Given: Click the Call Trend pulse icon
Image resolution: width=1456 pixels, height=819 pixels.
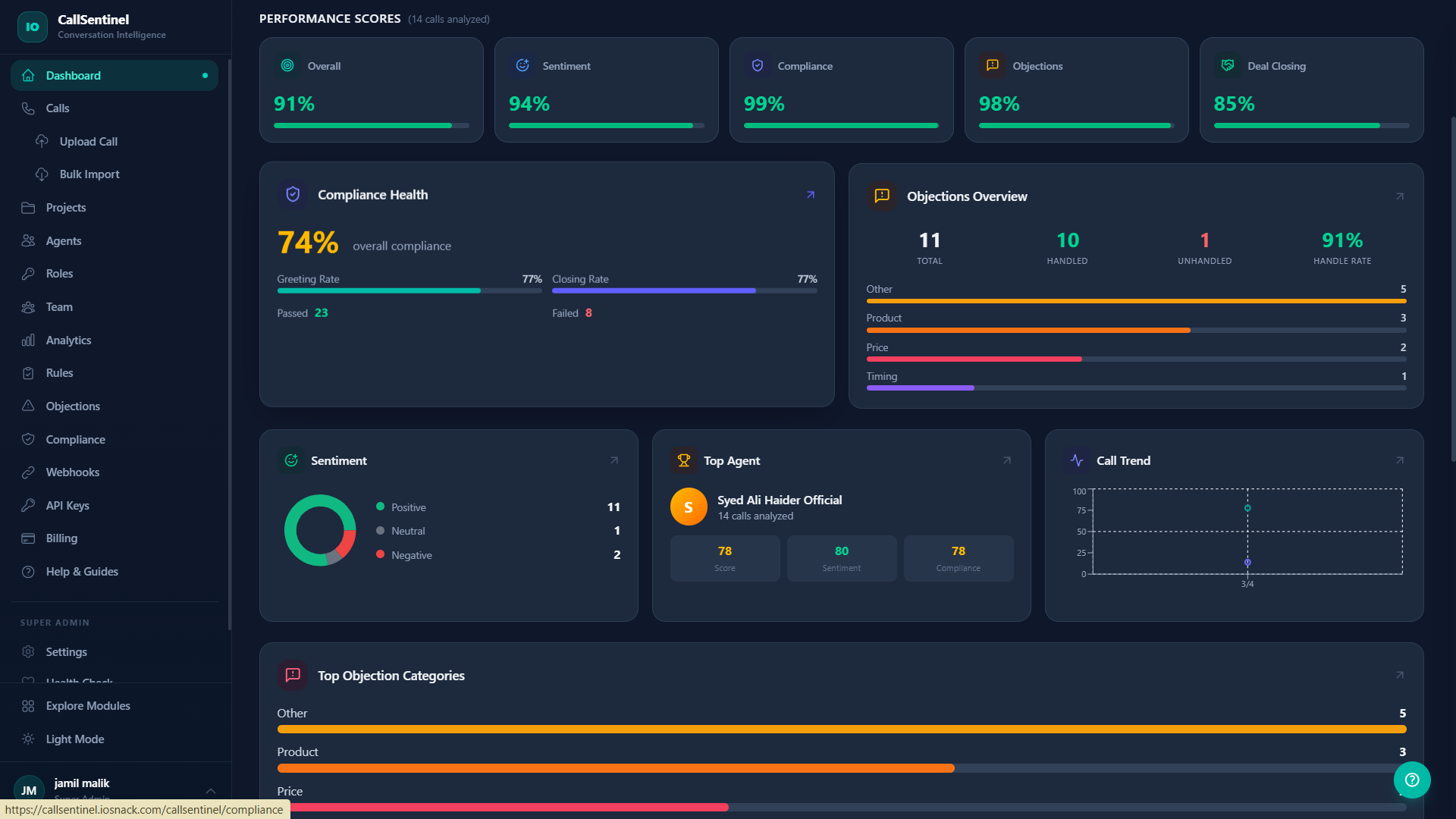Looking at the screenshot, I should (x=1077, y=460).
